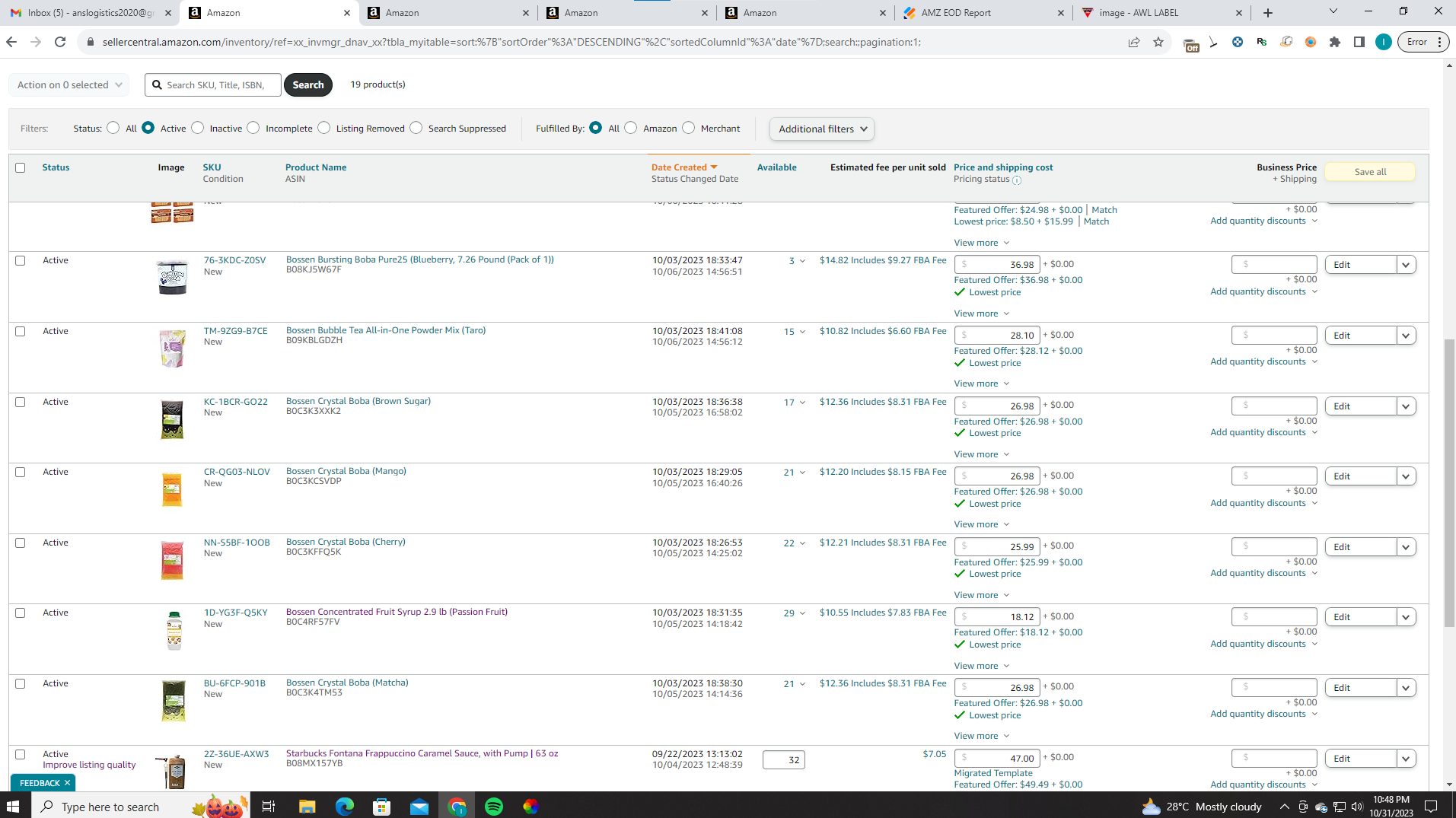This screenshot has width=1456, height=818.
Task: Expand Additional filters dropdown
Action: click(x=822, y=129)
